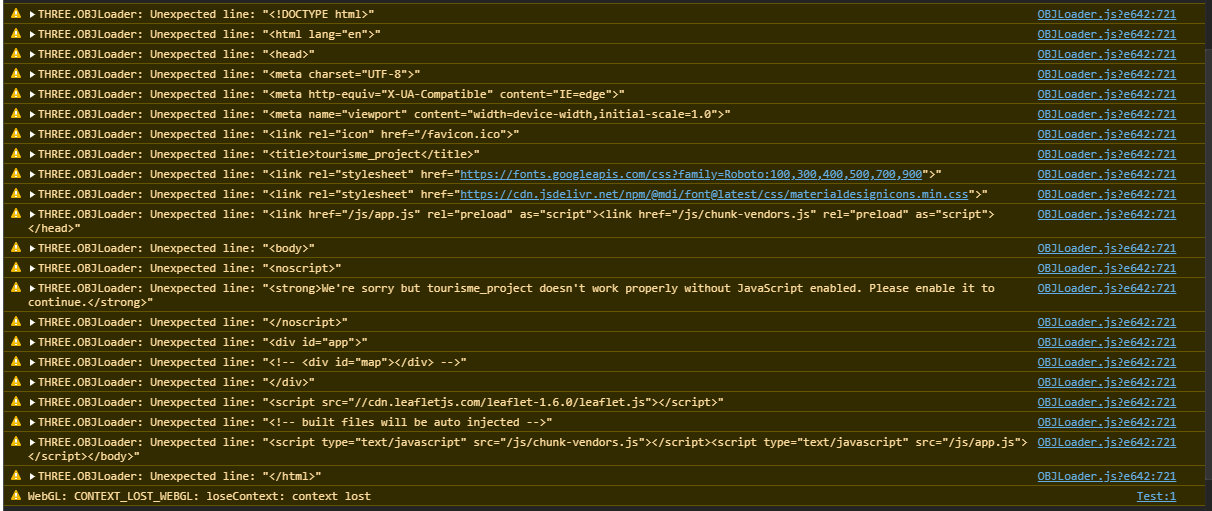This screenshot has width=1212, height=511.
Task: Click warning icon on the materialdesignicons stylesheet line
Action: click(15, 194)
